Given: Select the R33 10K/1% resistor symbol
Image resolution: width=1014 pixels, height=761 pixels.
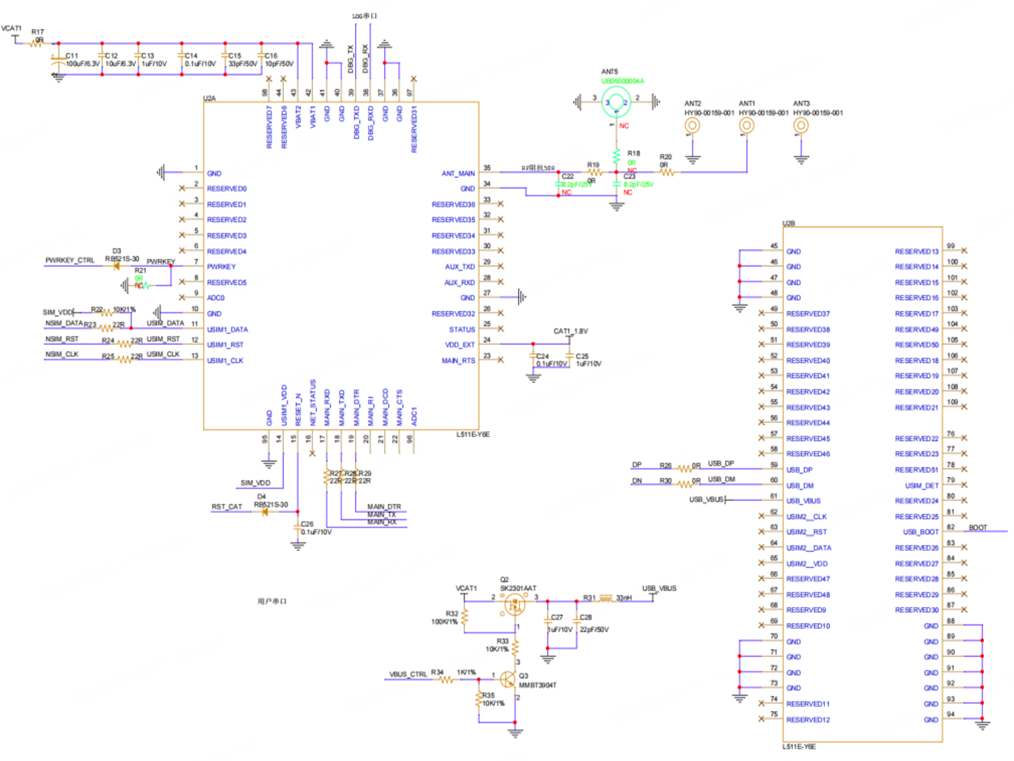Looking at the screenshot, I should click(515, 647).
